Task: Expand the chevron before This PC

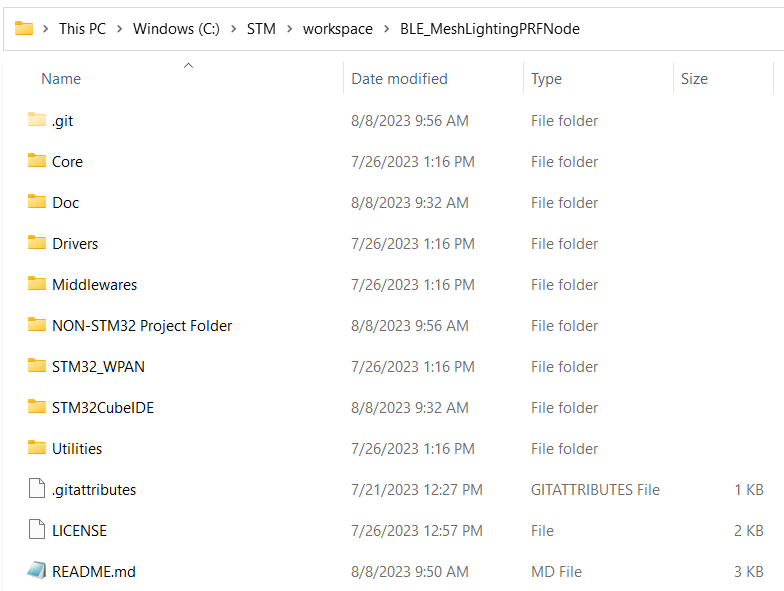Action: [x=46, y=29]
